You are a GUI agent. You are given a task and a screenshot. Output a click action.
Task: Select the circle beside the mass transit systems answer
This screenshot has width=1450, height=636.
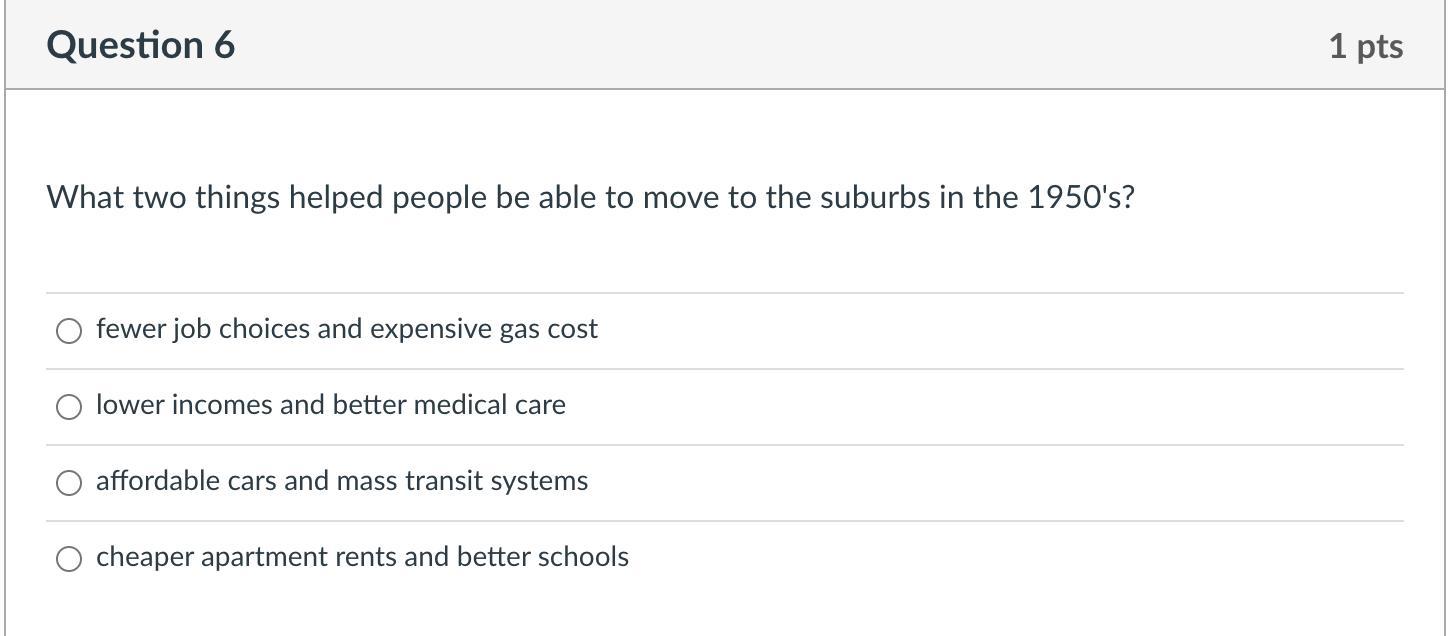69,483
